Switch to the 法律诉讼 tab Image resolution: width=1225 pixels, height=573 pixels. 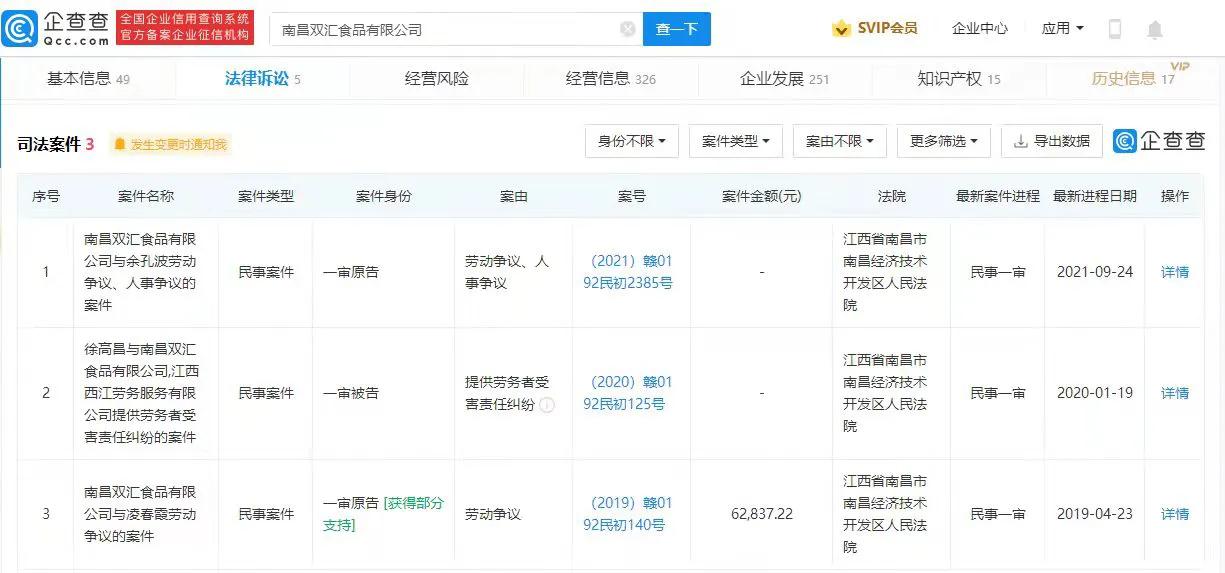(x=262, y=79)
